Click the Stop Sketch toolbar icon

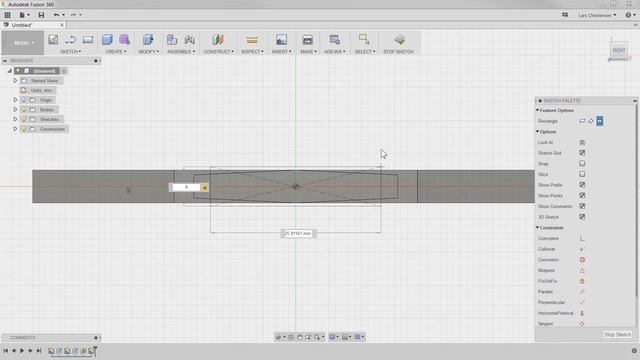(x=400, y=39)
